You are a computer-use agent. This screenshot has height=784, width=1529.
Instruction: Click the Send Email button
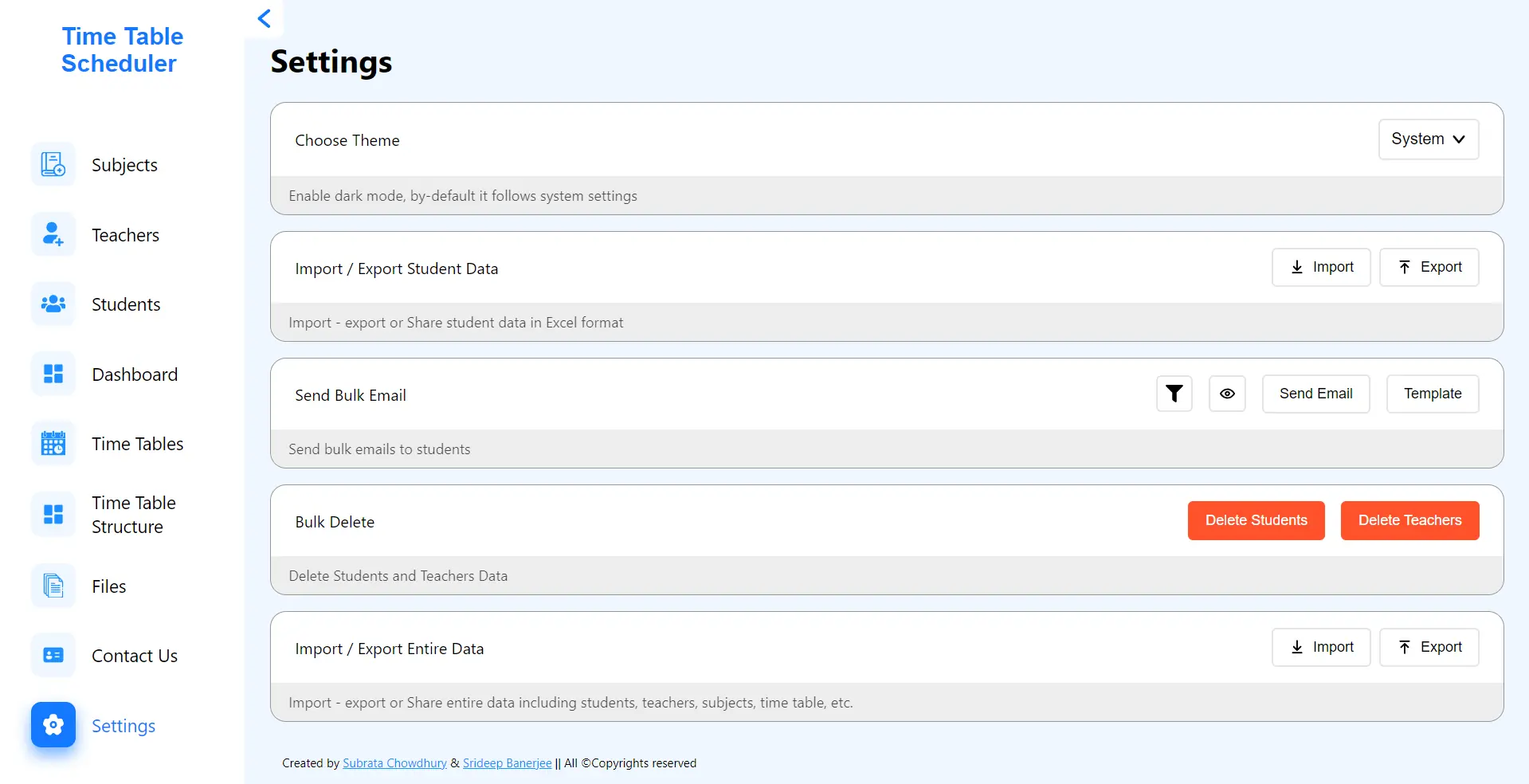click(1316, 394)
